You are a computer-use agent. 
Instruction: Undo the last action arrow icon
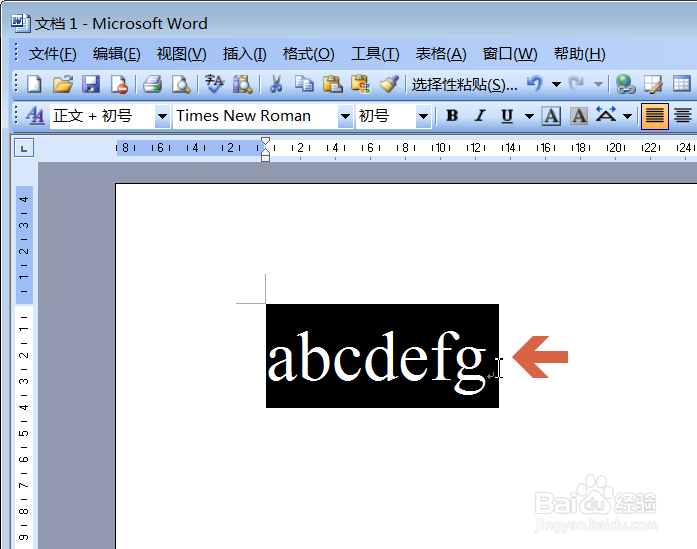coord(535,84)
